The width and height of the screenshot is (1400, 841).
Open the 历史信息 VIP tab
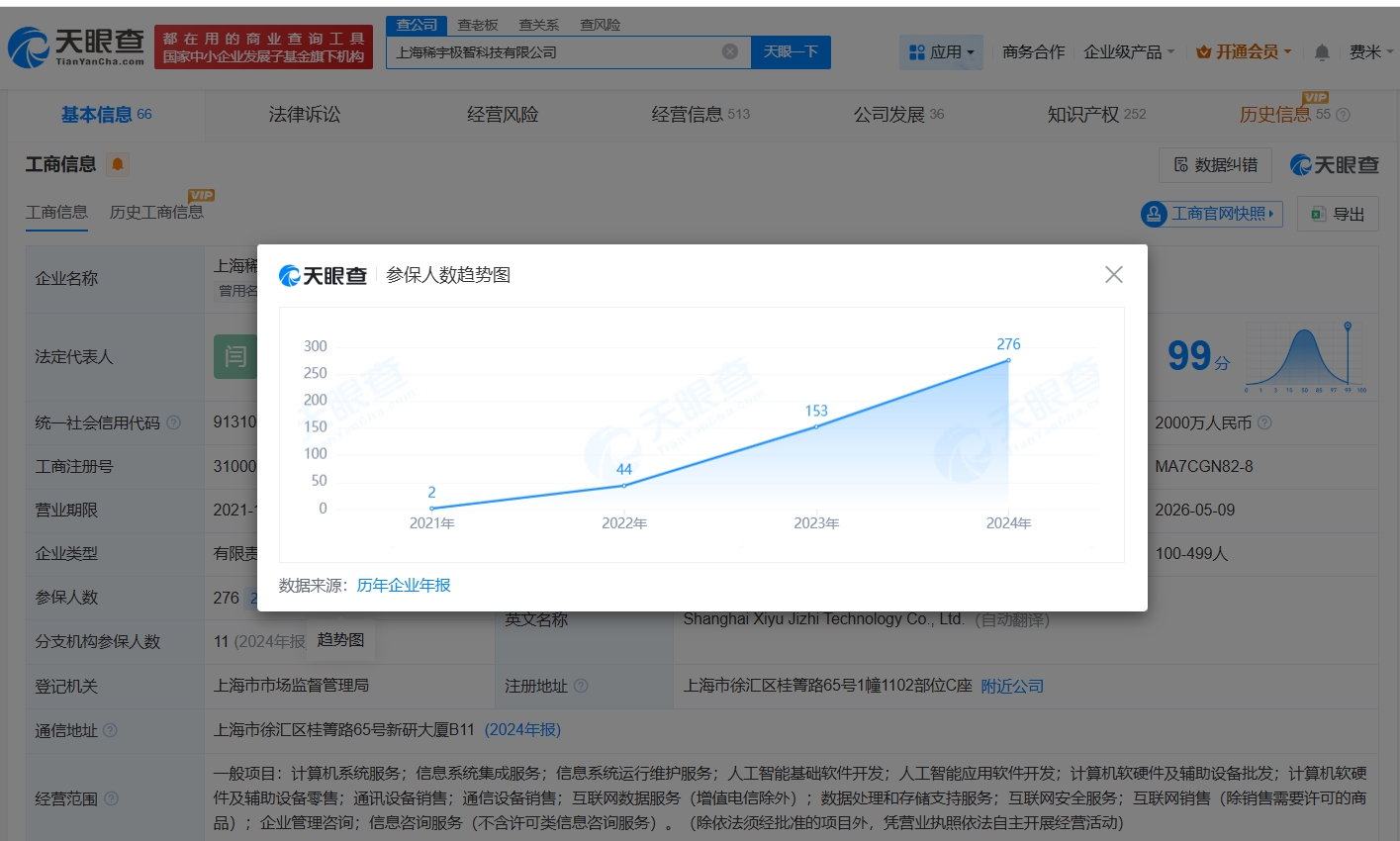(x=1284, y=113)
